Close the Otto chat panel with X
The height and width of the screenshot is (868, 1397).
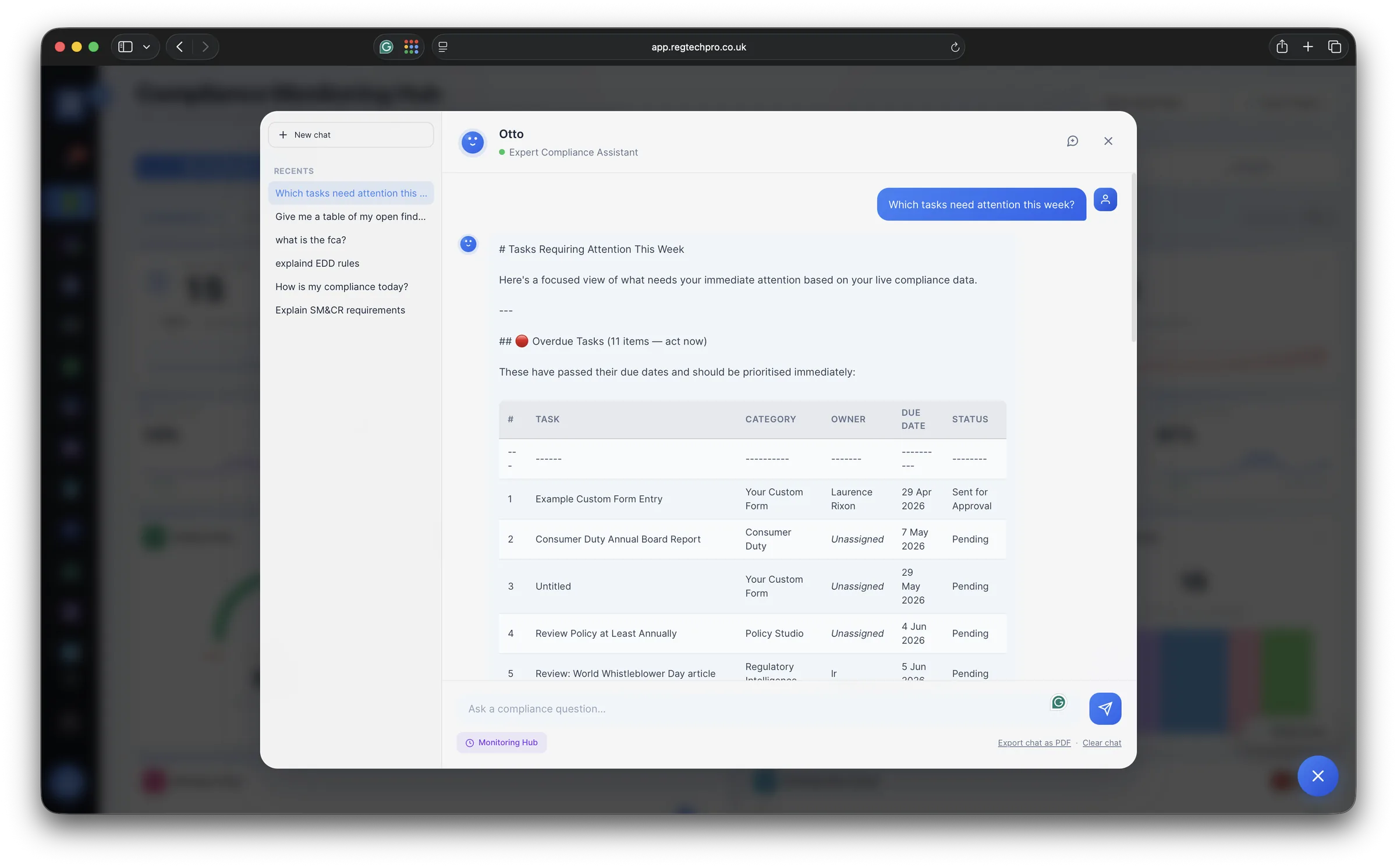pyautogui.click(x=1108, y=141)
